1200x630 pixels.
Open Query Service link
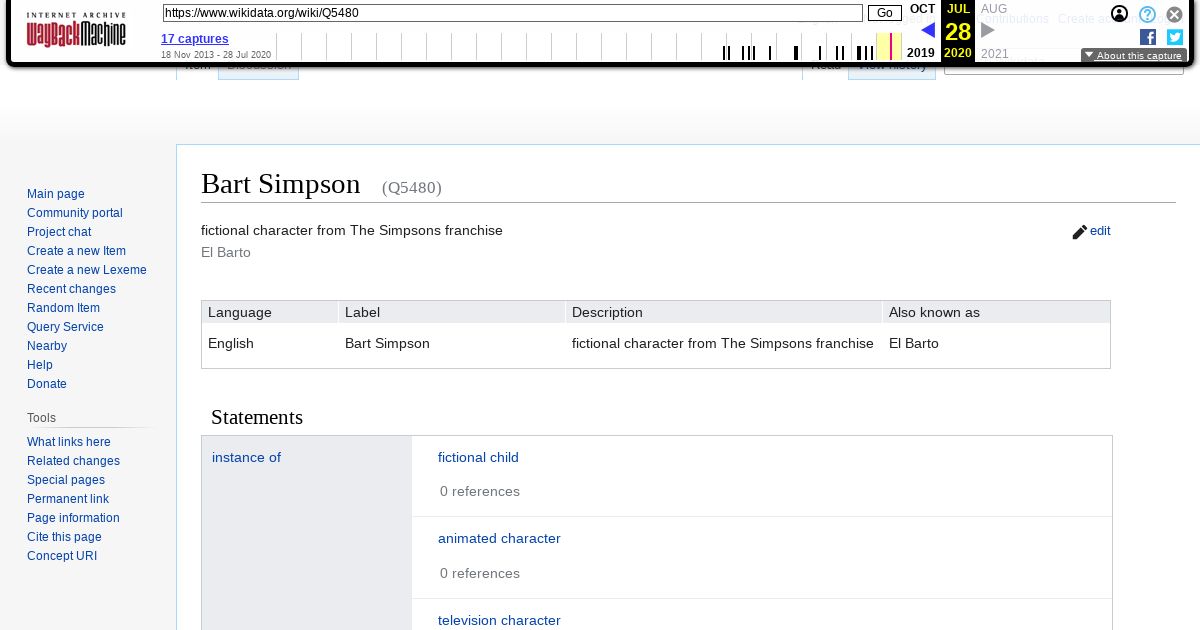[65, 327]
